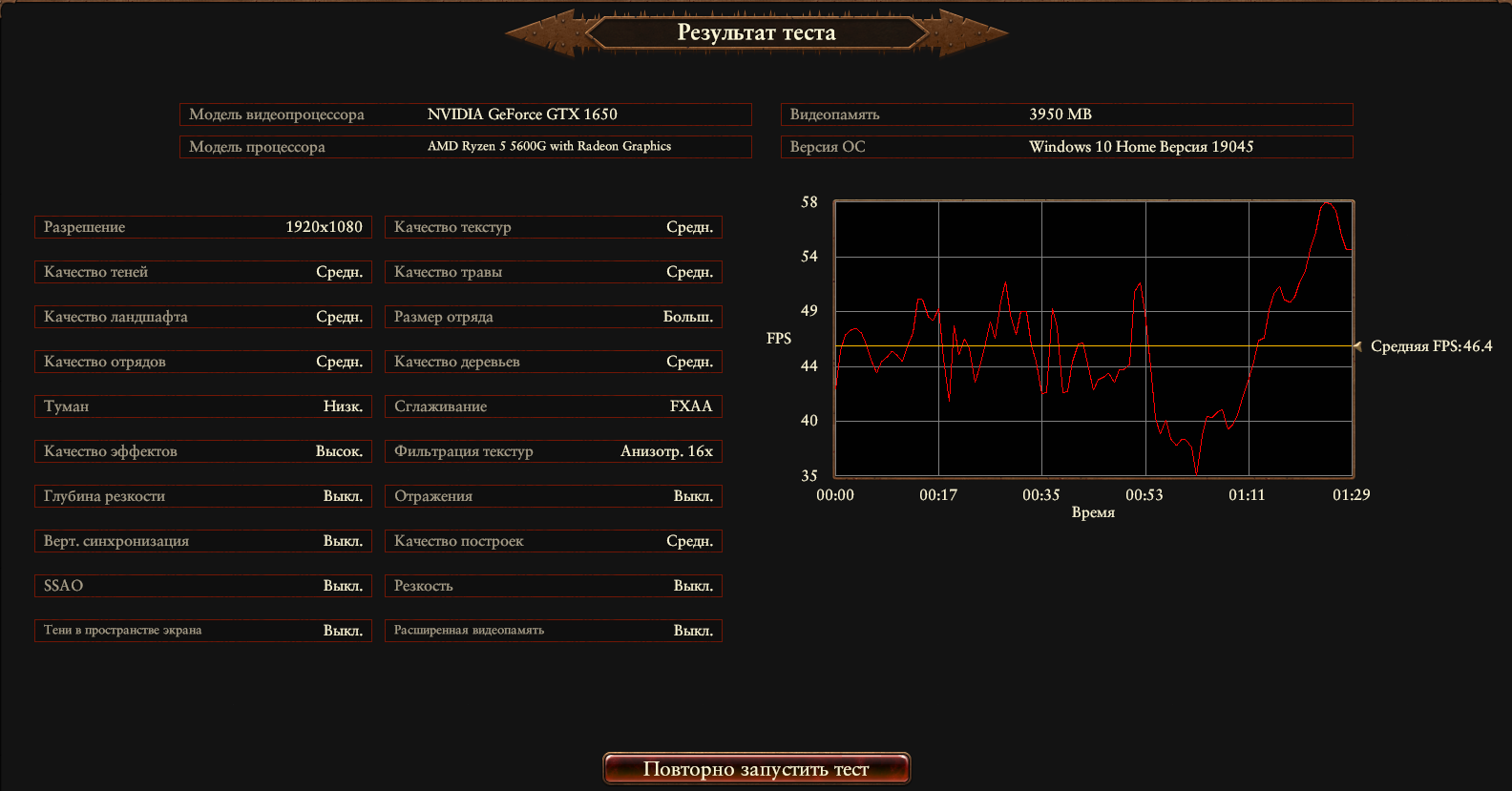Viewport: 1512px width, 791px height.
Task: Click the Качество эффектов row
Action: coord(203,451)
